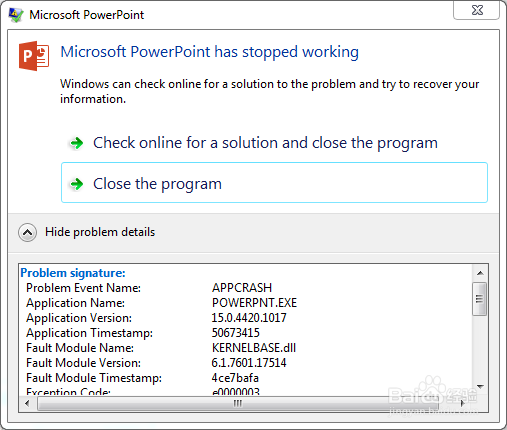Click the vertical scrollbar thumb in details box
This screenshot has height=430, width=507.
(480, 299)
